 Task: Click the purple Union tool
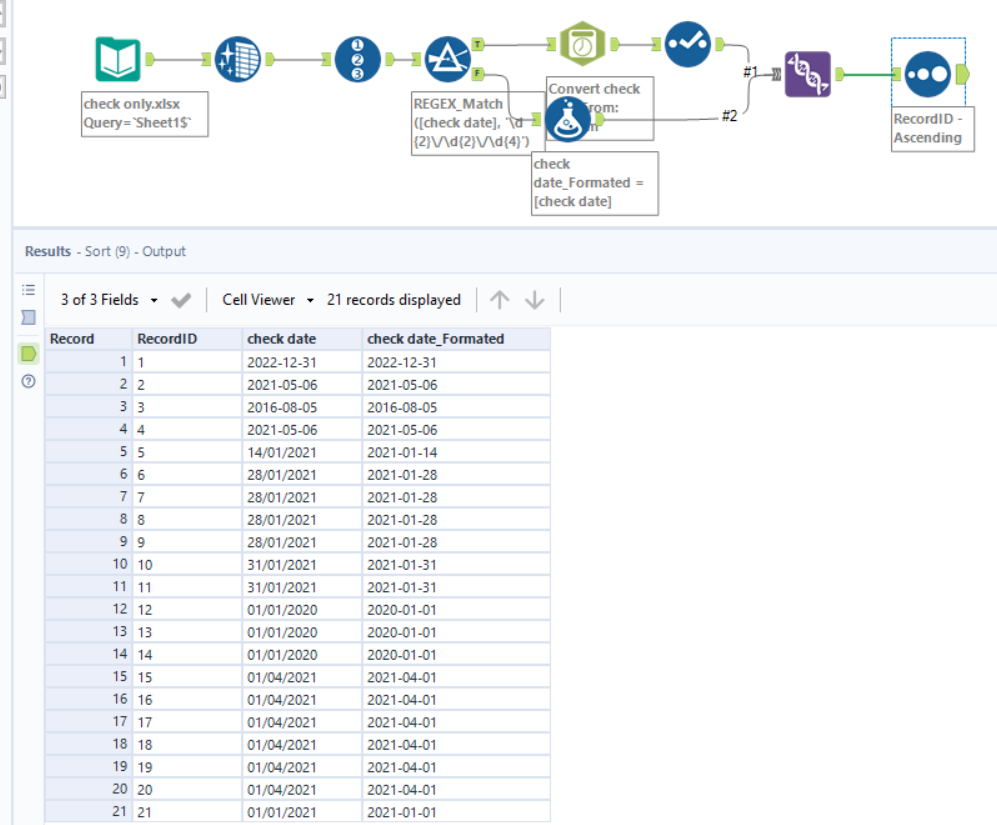(x=808, y=73)
